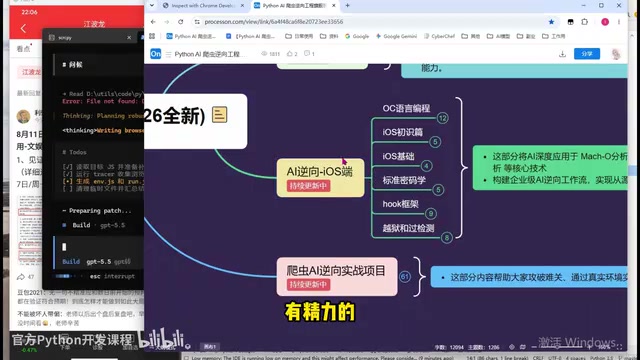
Task: Close the Inspect with Chrome Developer tab
Action: click(242, 5)
